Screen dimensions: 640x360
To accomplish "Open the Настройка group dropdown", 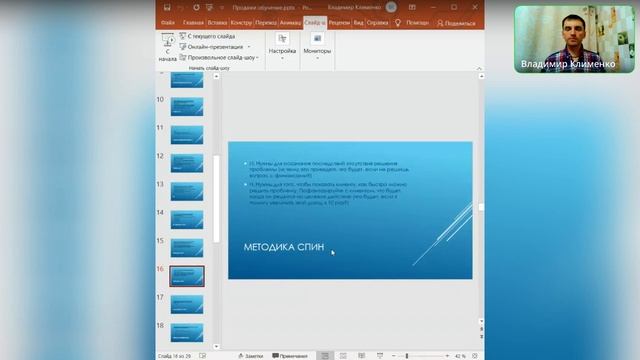I will (282, 47).
